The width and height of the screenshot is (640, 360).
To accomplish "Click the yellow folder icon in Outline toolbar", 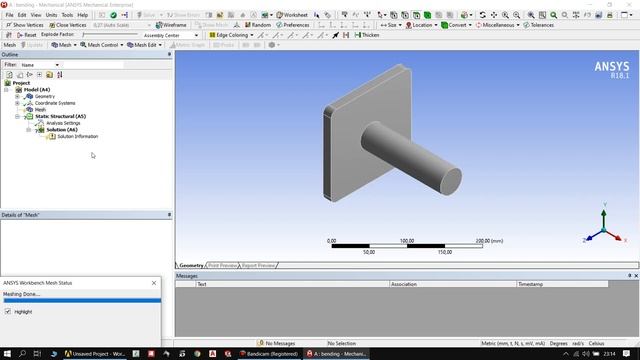I will pos(49,75).
